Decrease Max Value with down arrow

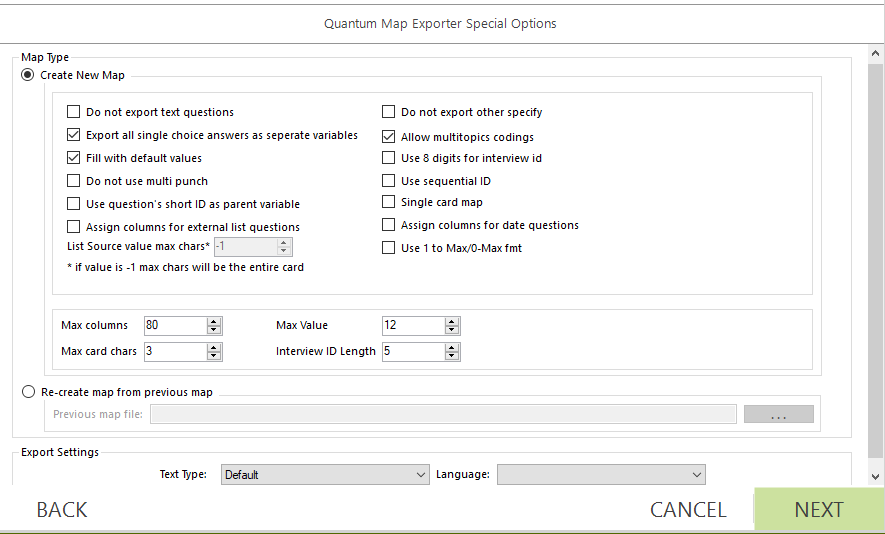pos(452,330)
